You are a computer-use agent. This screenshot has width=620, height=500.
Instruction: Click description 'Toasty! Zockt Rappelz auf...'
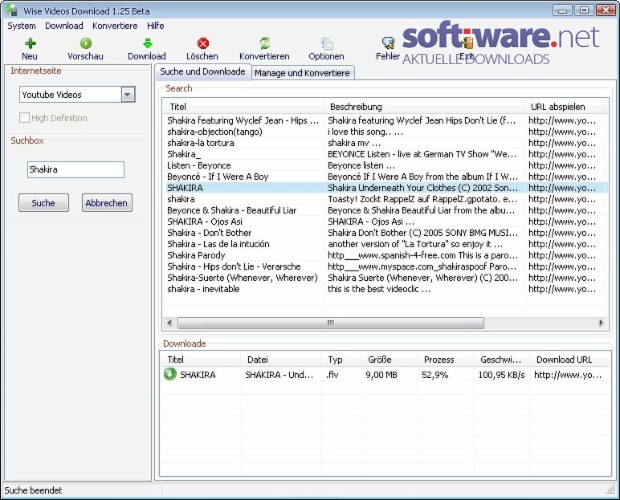[422, 199]
